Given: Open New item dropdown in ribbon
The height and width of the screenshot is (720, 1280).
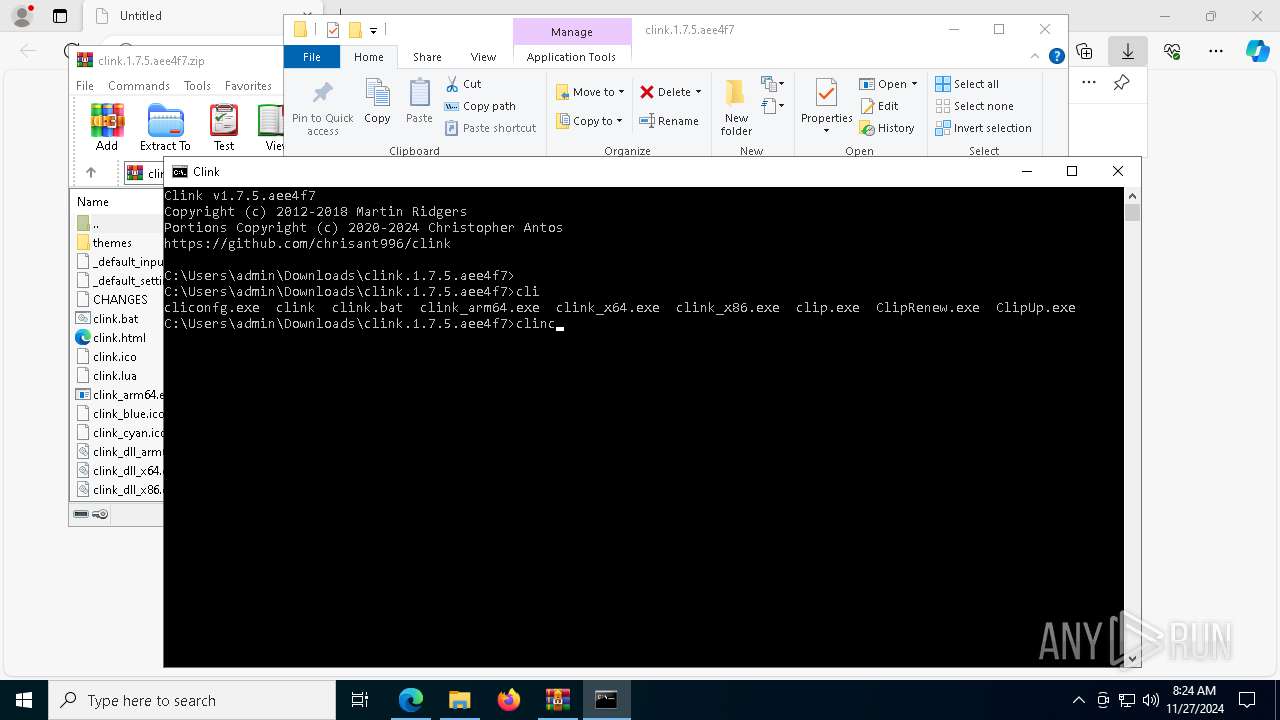Looking at the screenshot, I should point(772,84).
